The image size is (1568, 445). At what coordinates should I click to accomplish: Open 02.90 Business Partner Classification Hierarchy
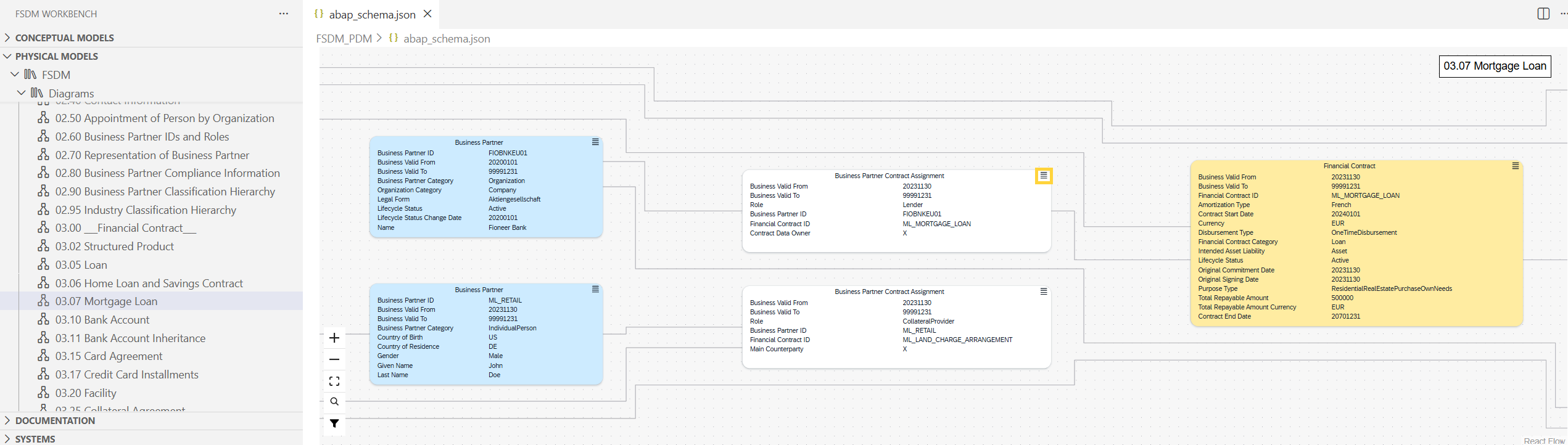[x=165, y=191]
